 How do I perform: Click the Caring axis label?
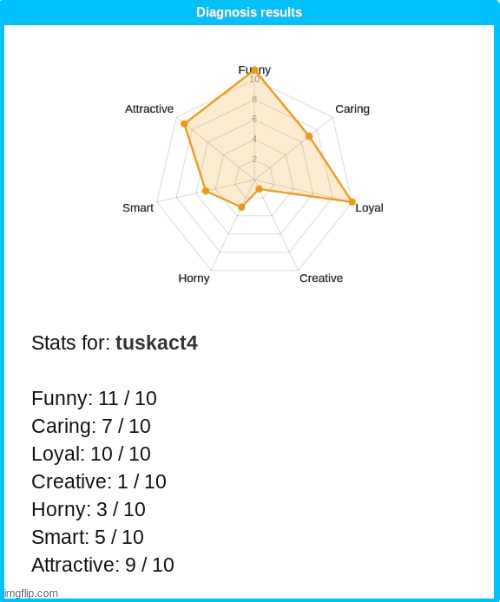tap(352, 109)
